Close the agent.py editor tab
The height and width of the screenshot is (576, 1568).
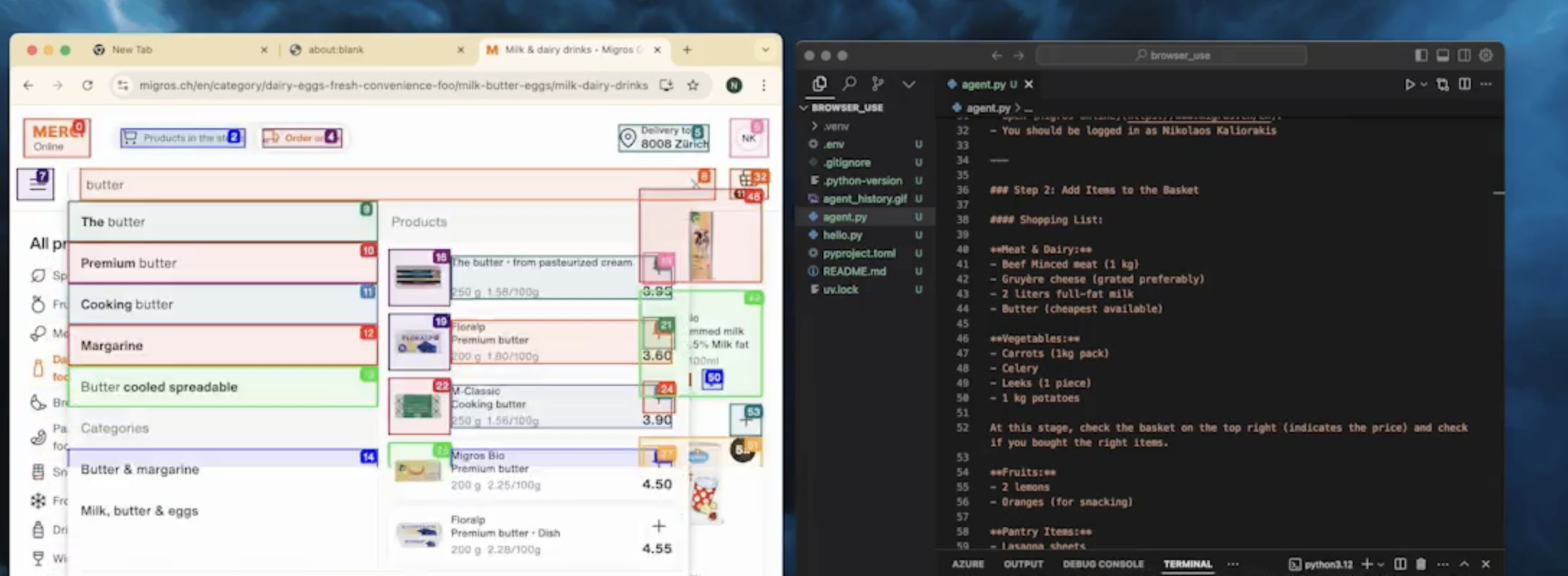pos(1029,84)
